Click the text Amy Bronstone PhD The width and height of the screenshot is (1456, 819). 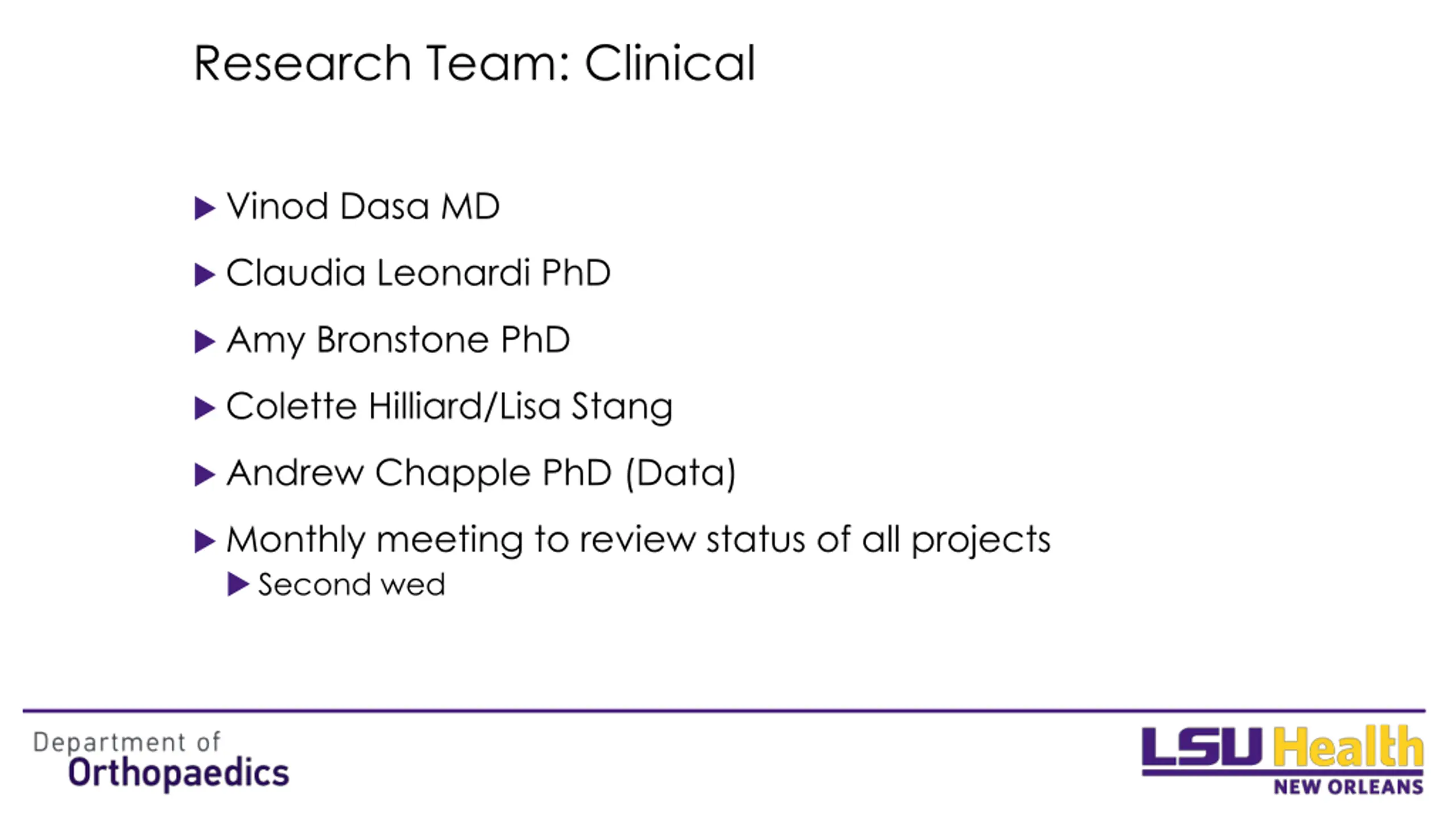(x=398, y=340)
